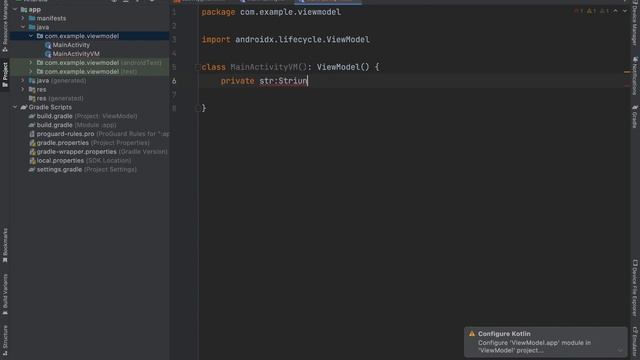
Task: Click the Configure 'ViewModel.app' module message
Action: tap(534, 347)
